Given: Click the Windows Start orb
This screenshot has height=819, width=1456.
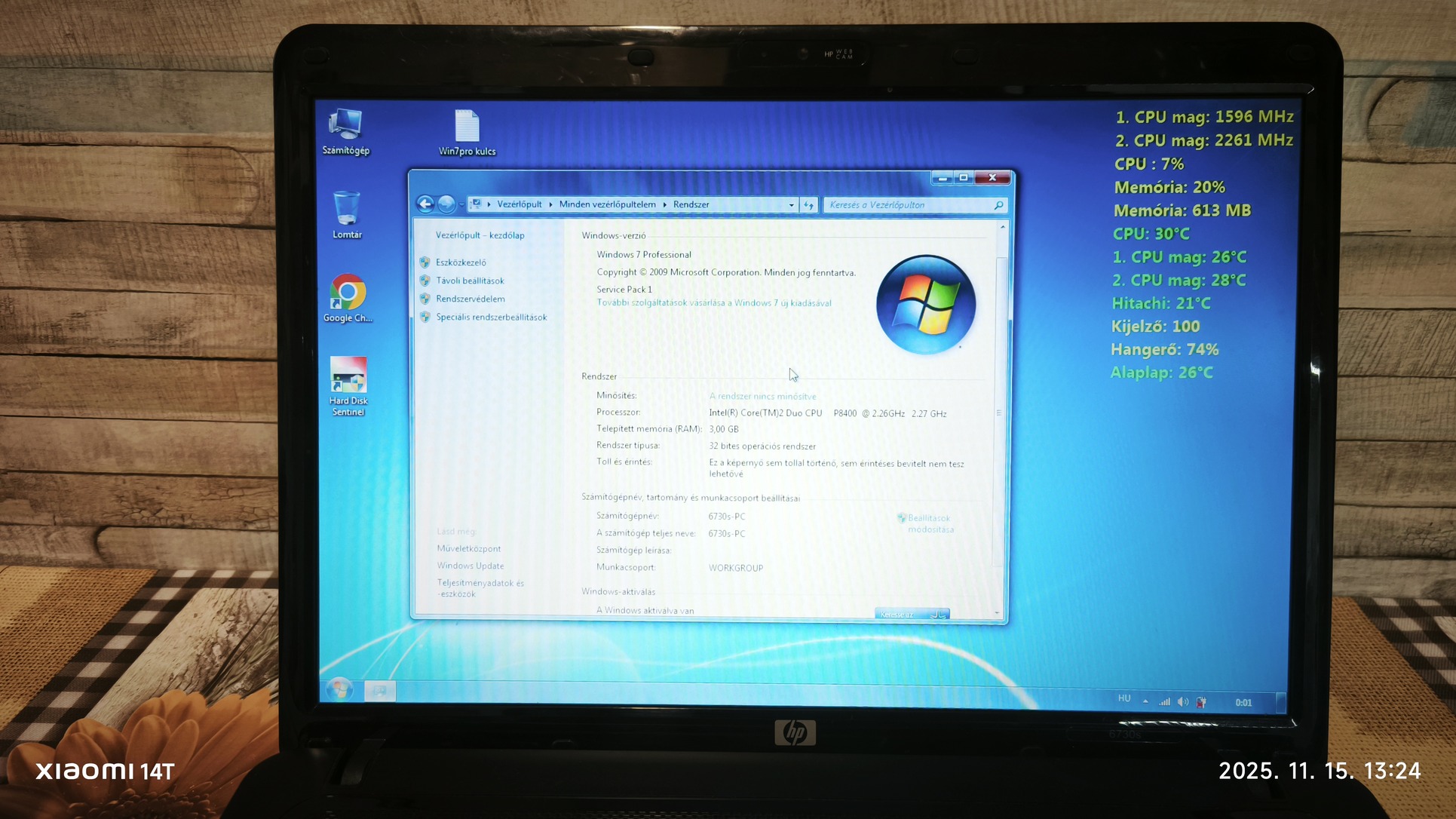Looking at the screenshot, I should 339,689.
